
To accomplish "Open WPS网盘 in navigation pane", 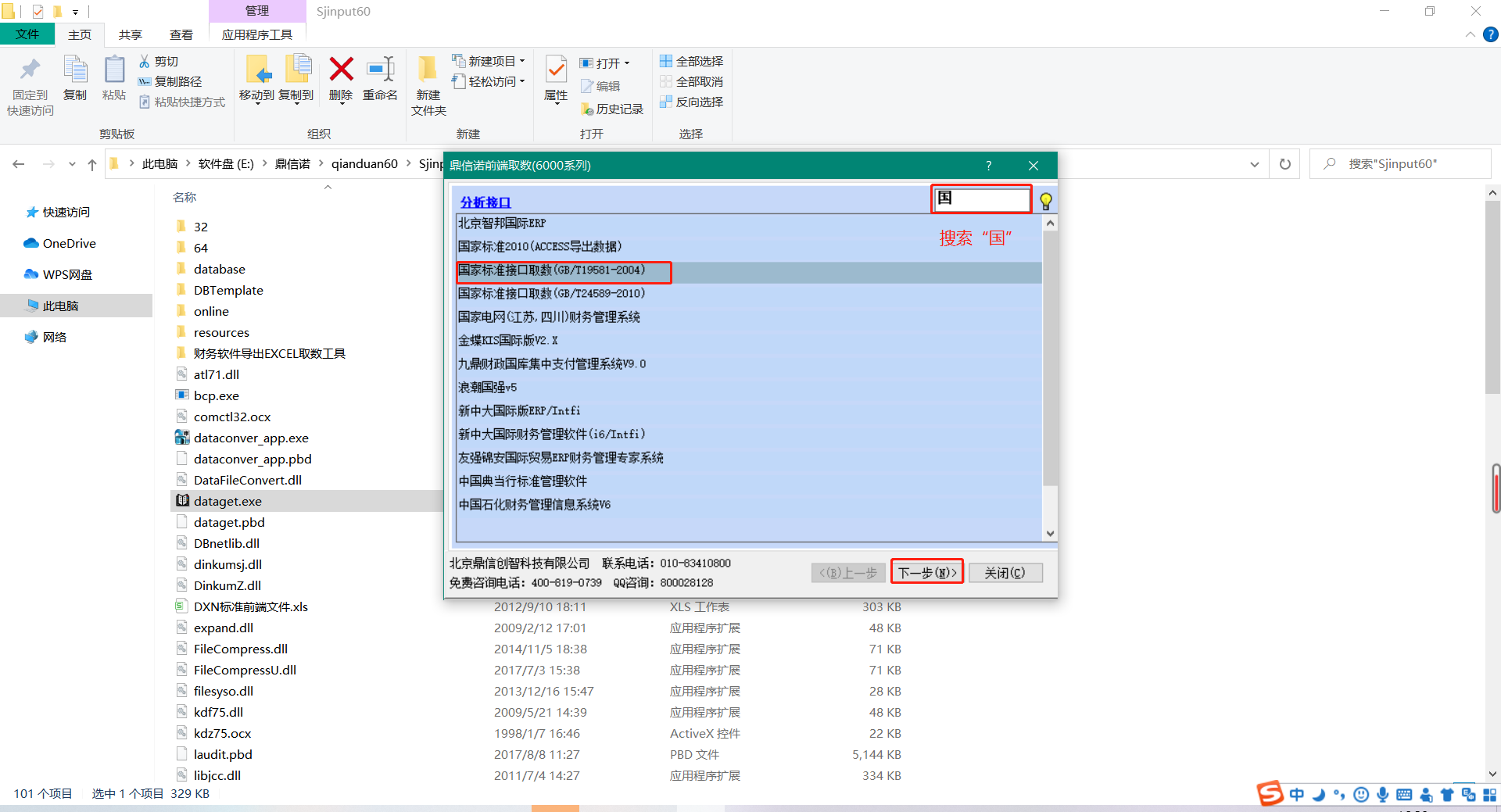I will point(58,274).
